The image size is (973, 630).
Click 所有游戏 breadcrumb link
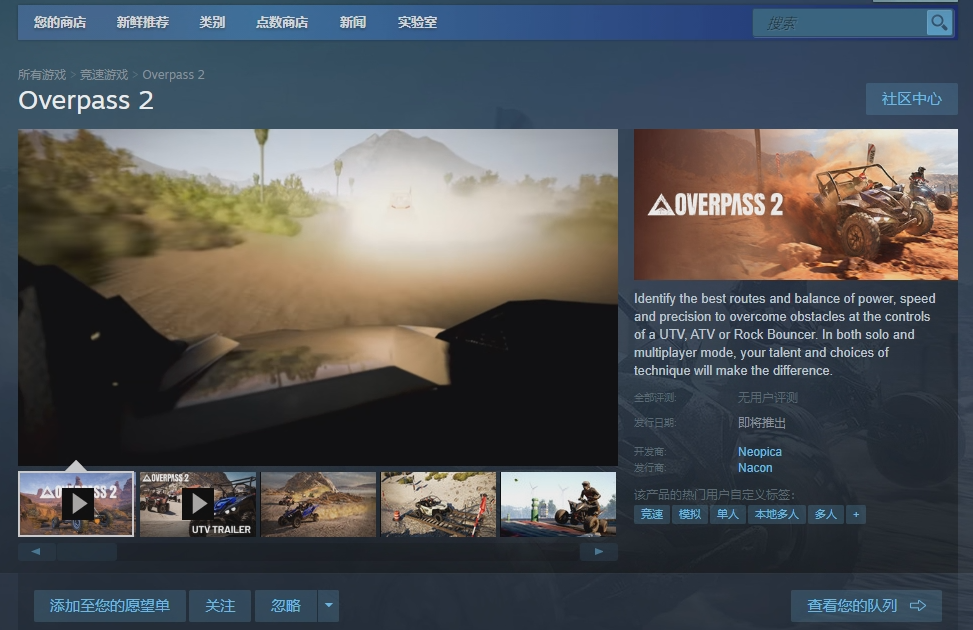pyautogui.click(x=42, y=75)
